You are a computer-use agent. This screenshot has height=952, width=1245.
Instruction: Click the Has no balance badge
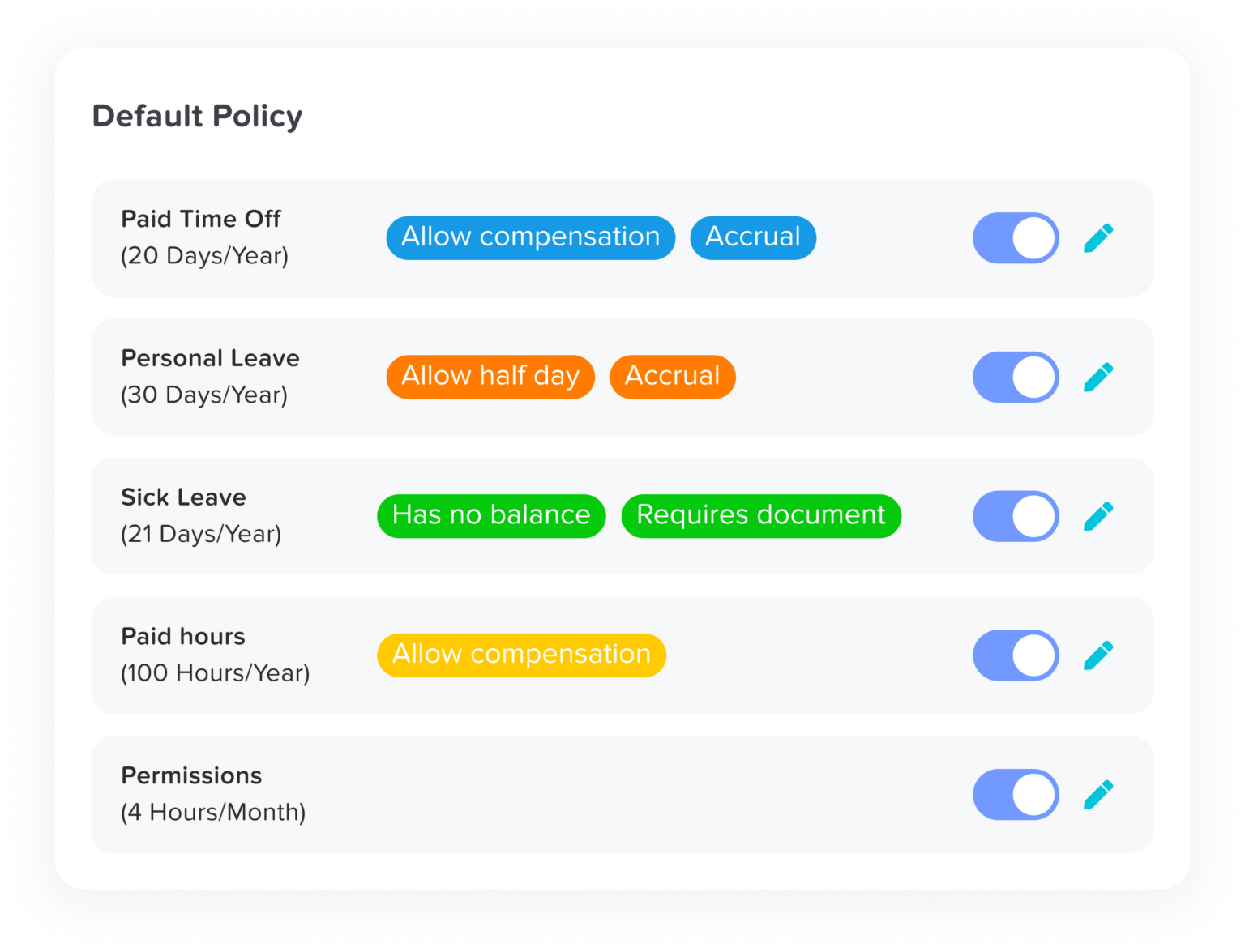pos(491,515)
